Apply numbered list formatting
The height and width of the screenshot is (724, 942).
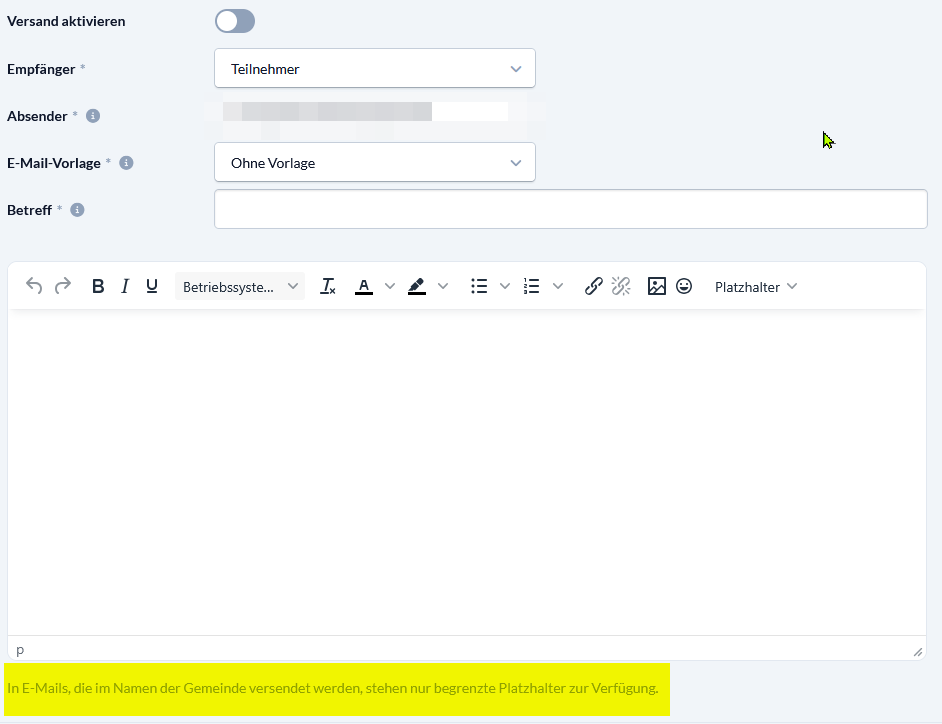532,286
